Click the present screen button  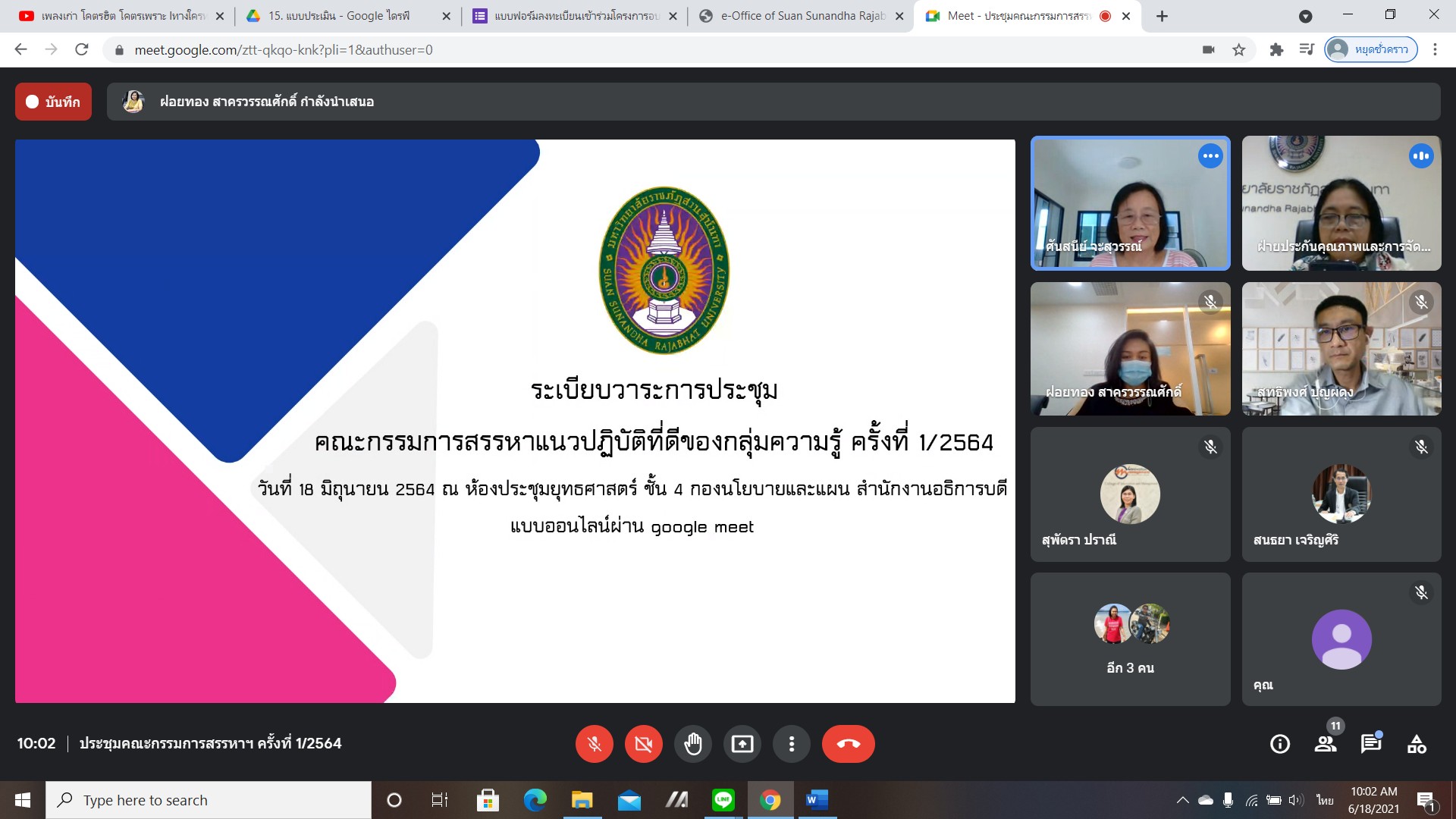click(x=742, y=744)
